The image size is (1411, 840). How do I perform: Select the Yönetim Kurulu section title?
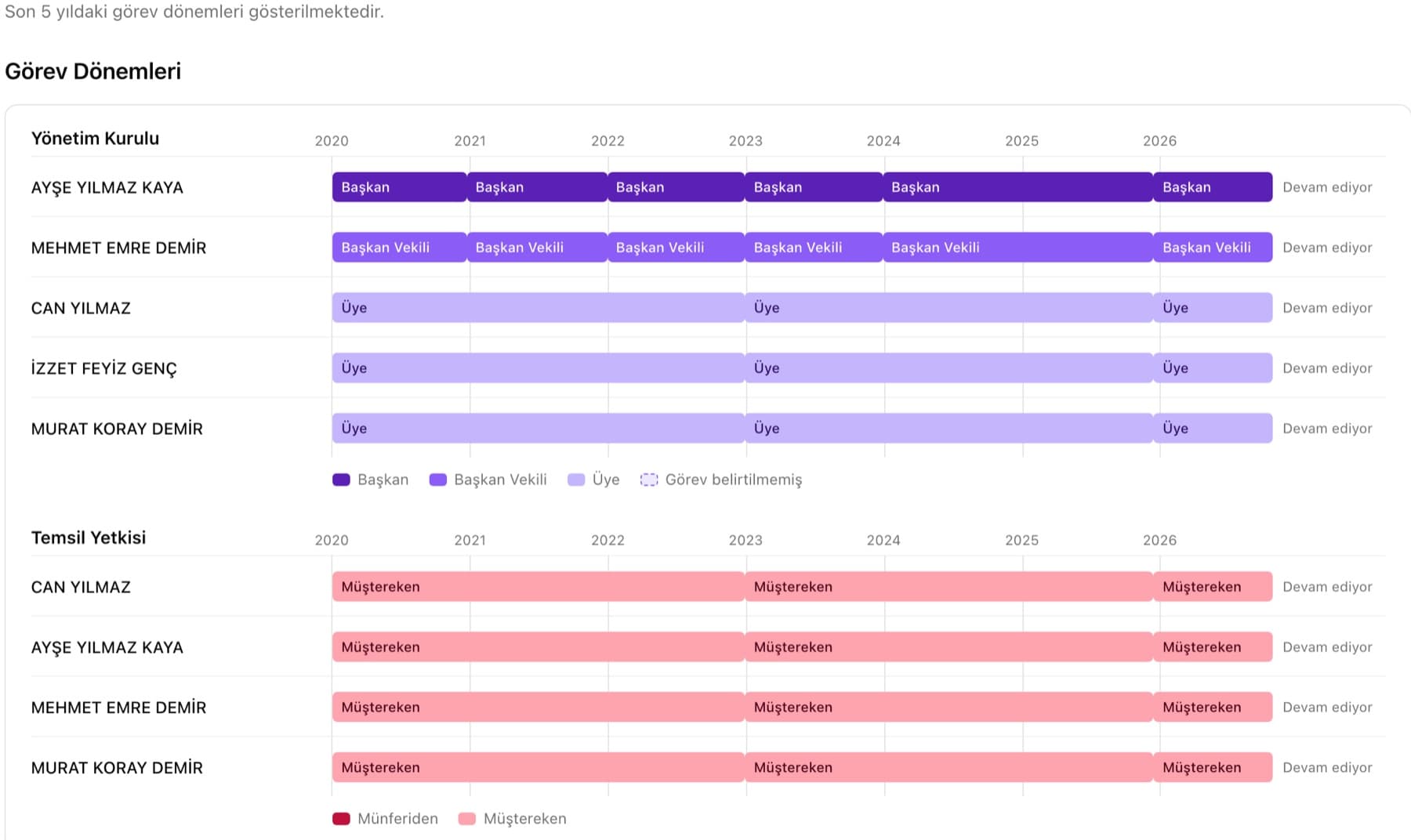(95, 139)
